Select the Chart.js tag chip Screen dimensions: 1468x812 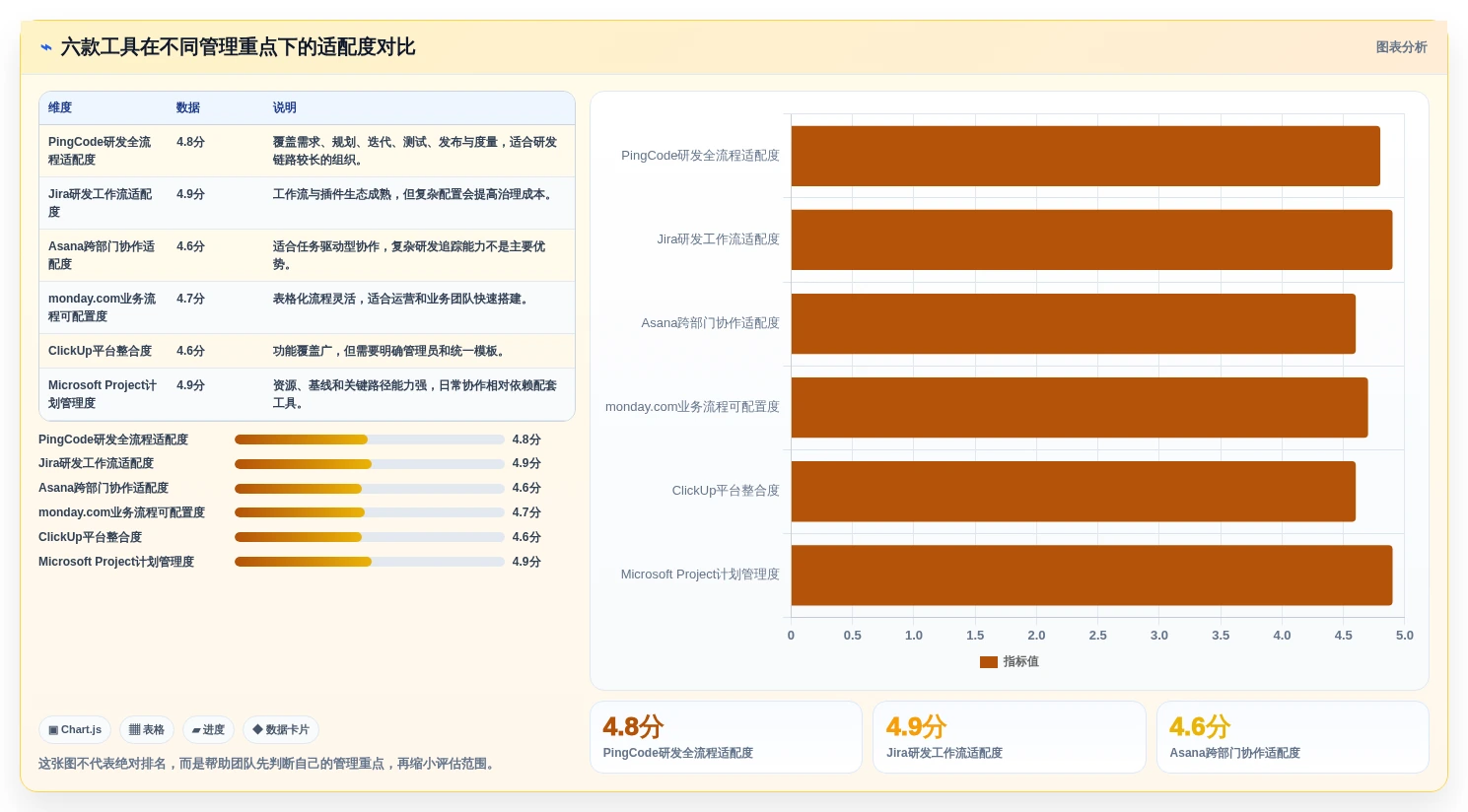click(75, 730)
